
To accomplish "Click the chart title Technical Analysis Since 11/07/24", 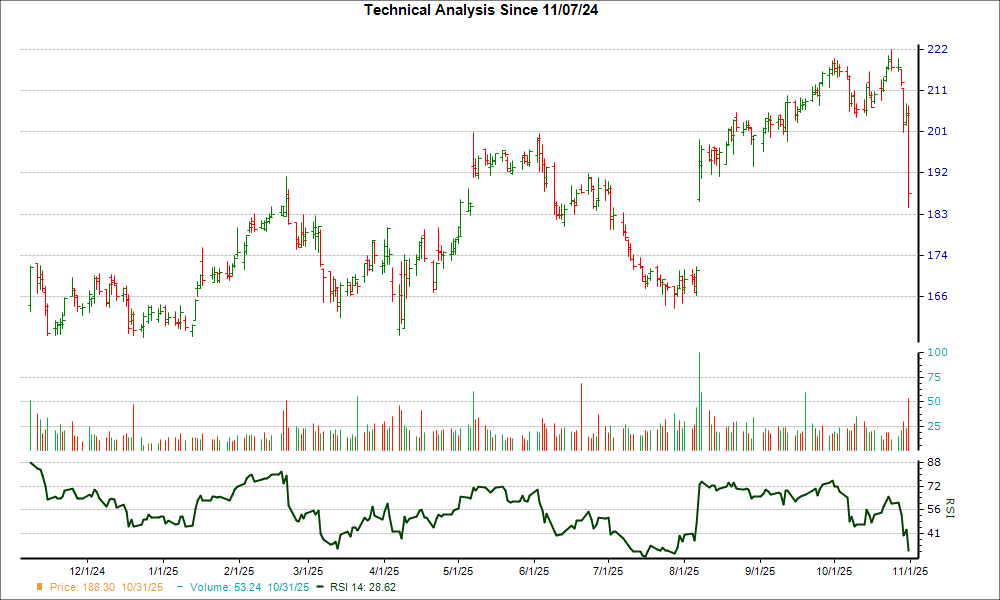I will (x=483, y=10).
